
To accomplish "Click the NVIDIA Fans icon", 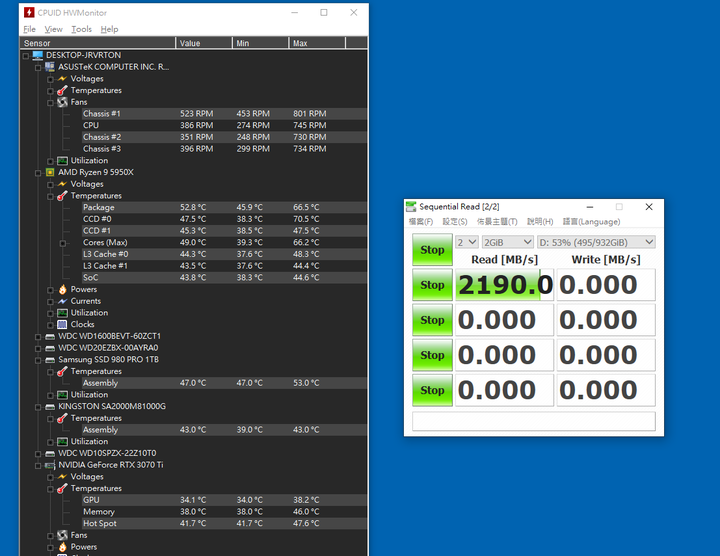I will tap(62, 535).
